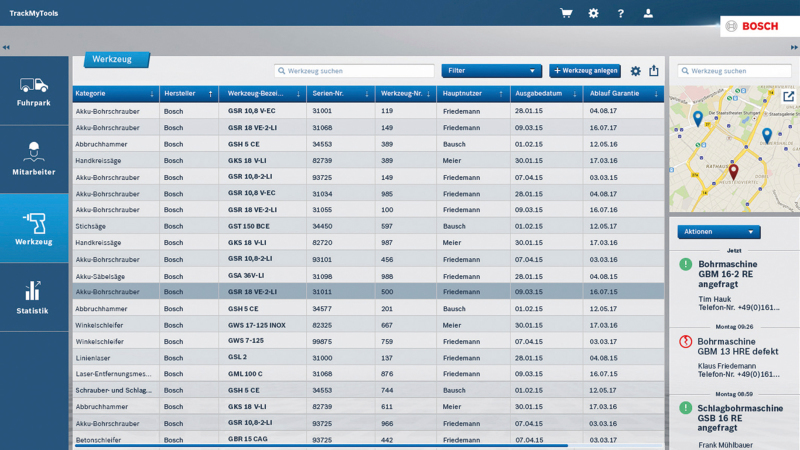
Task: Sort by Kategorie column
Action: [x=115, y=93]
